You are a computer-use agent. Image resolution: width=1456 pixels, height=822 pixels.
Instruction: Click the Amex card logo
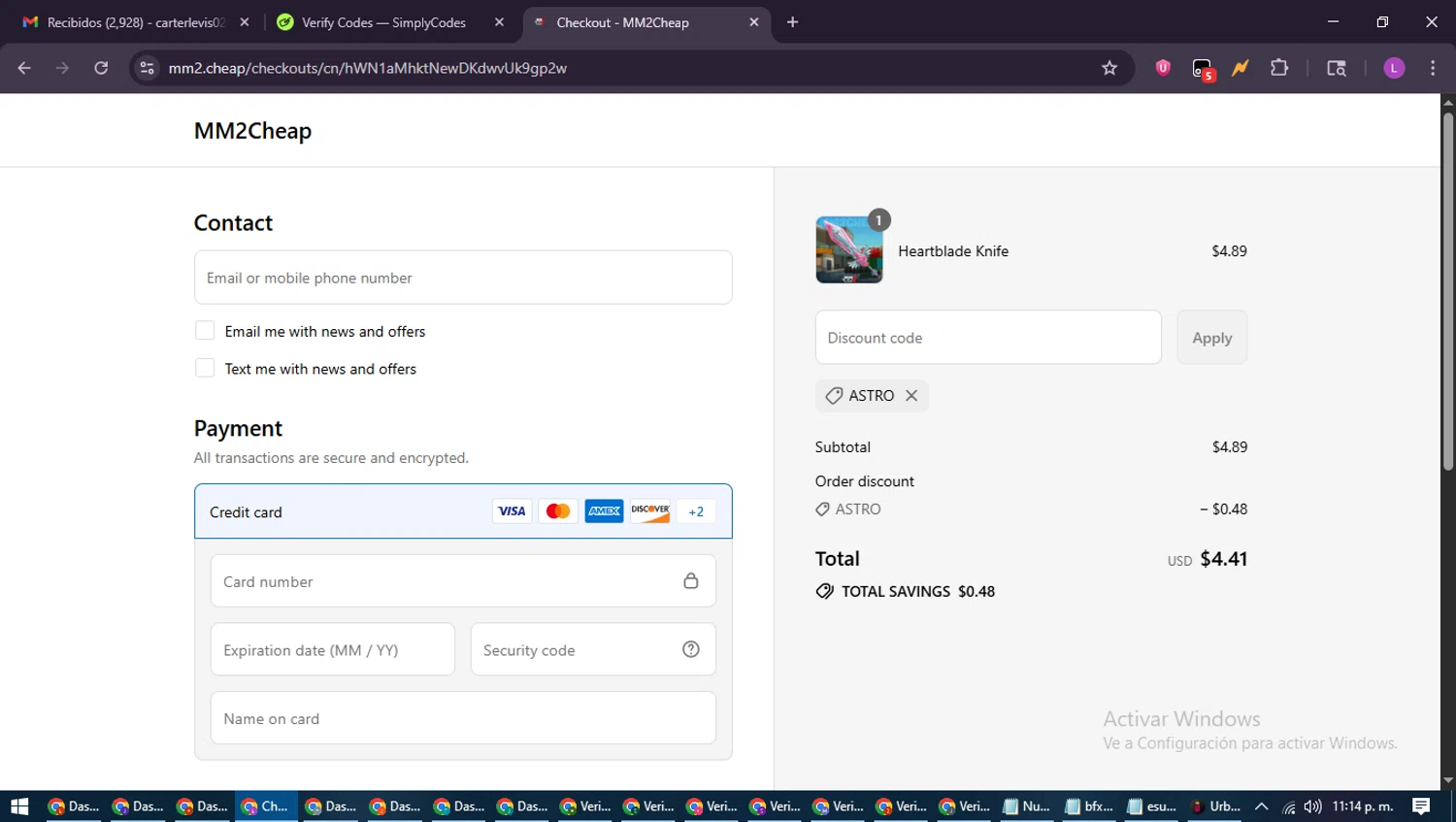604,511
